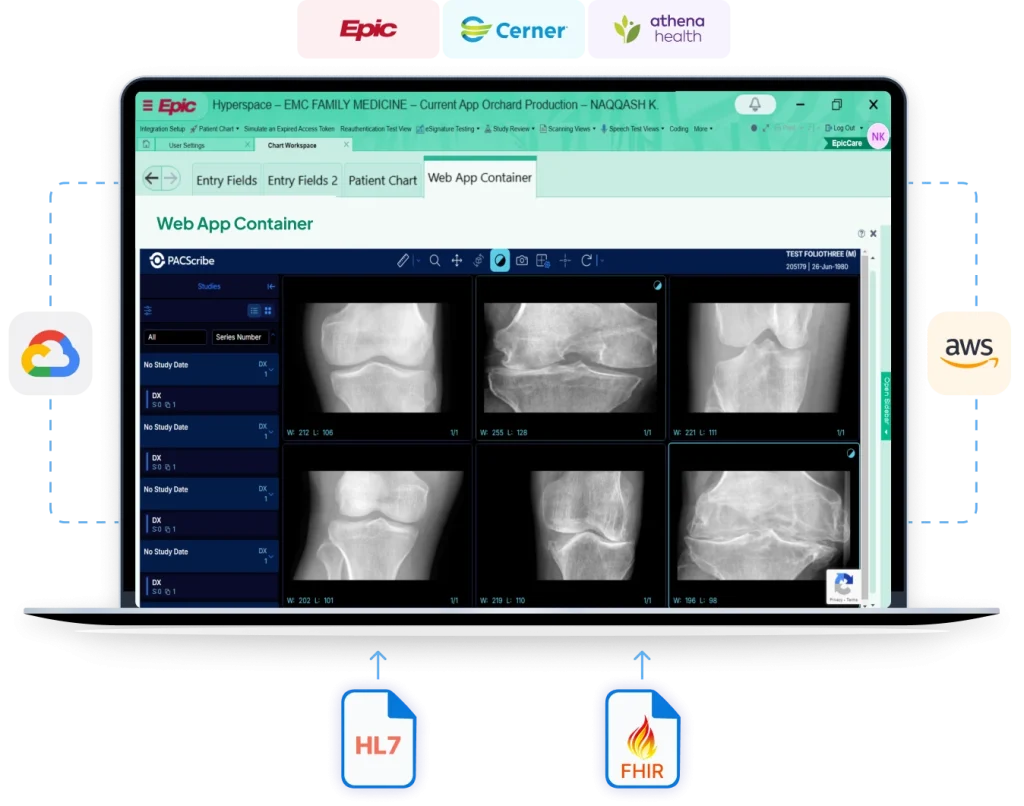Select the Chart Workspace tab
1024x806 pixels.
292,145
